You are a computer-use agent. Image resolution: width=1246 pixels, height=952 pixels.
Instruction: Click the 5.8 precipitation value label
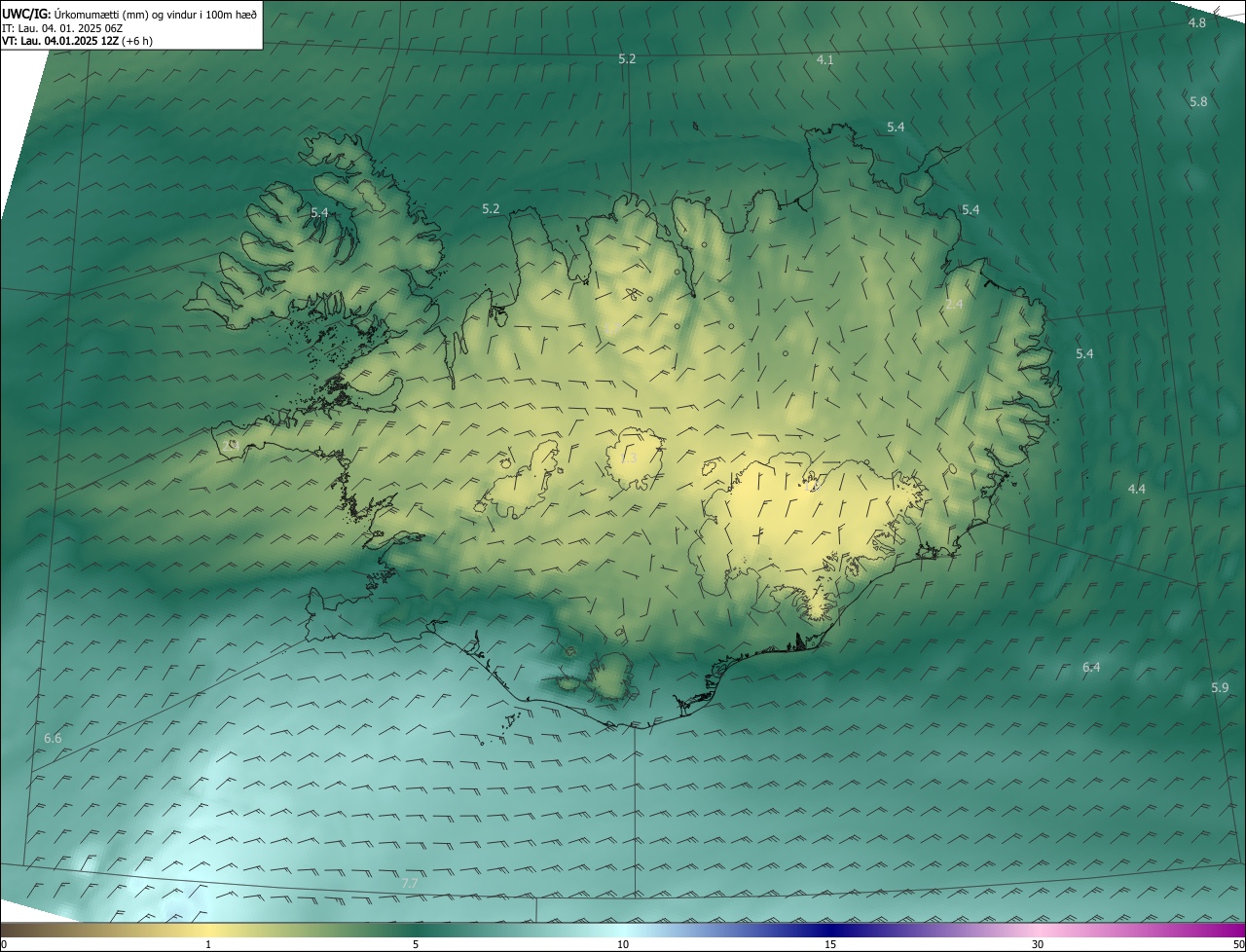tap(1198, 101)
